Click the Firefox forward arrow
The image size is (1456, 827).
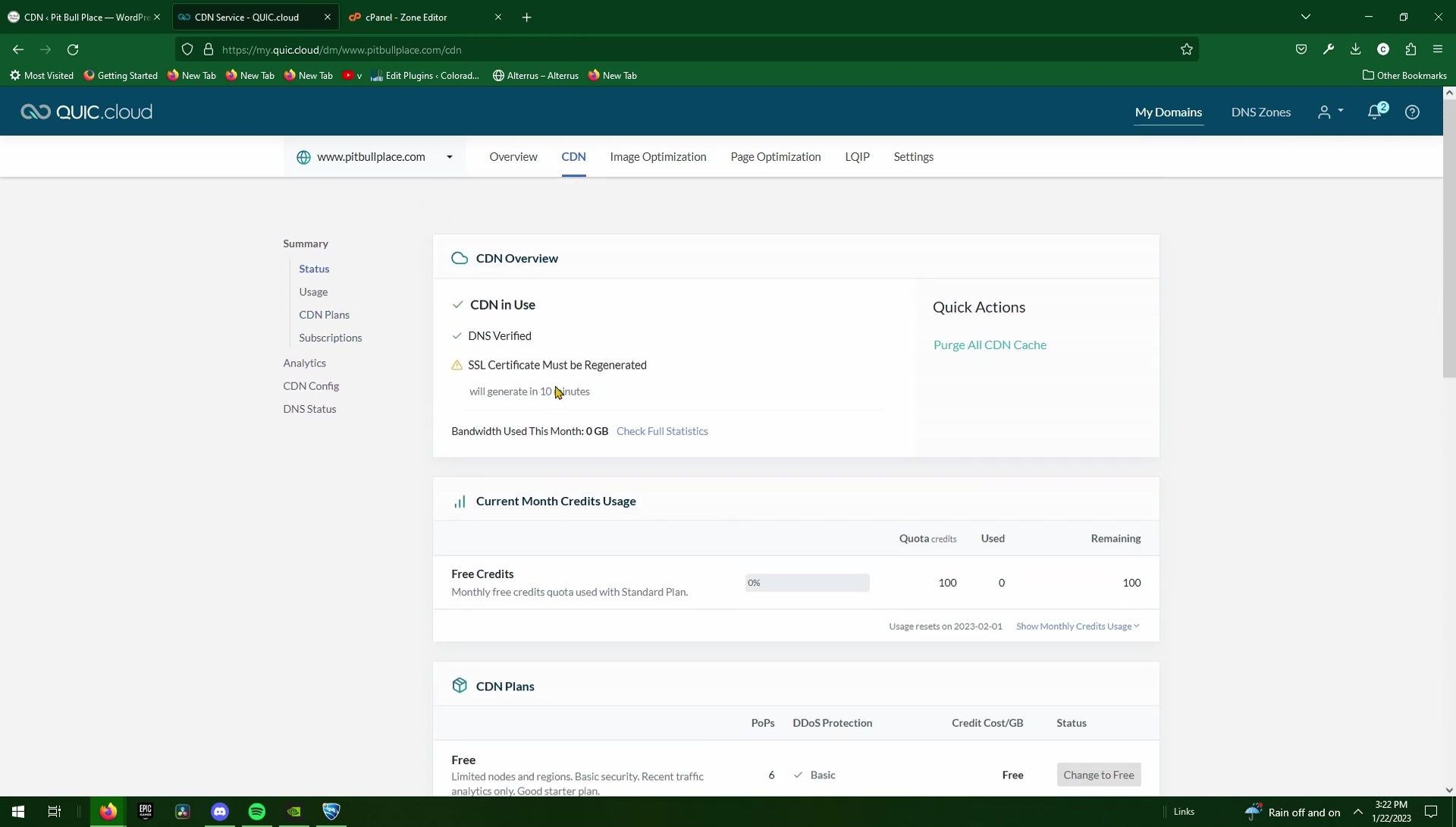pyautogui.click(x=45, y=49)
